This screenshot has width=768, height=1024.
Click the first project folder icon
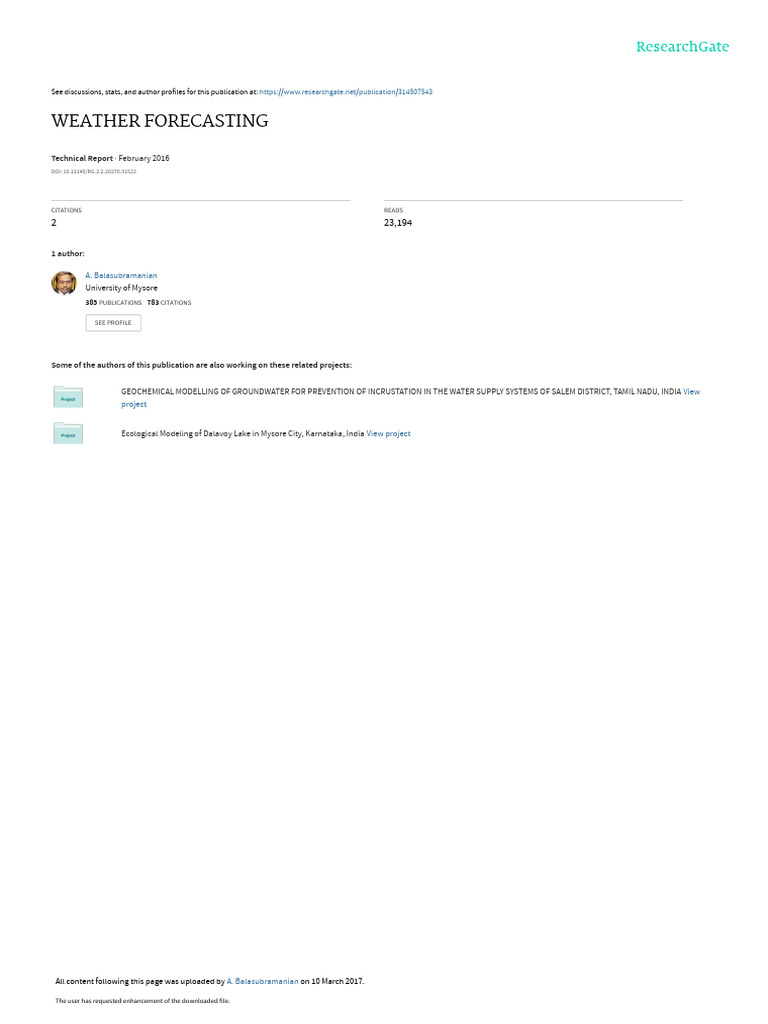(x=68, y=397)
